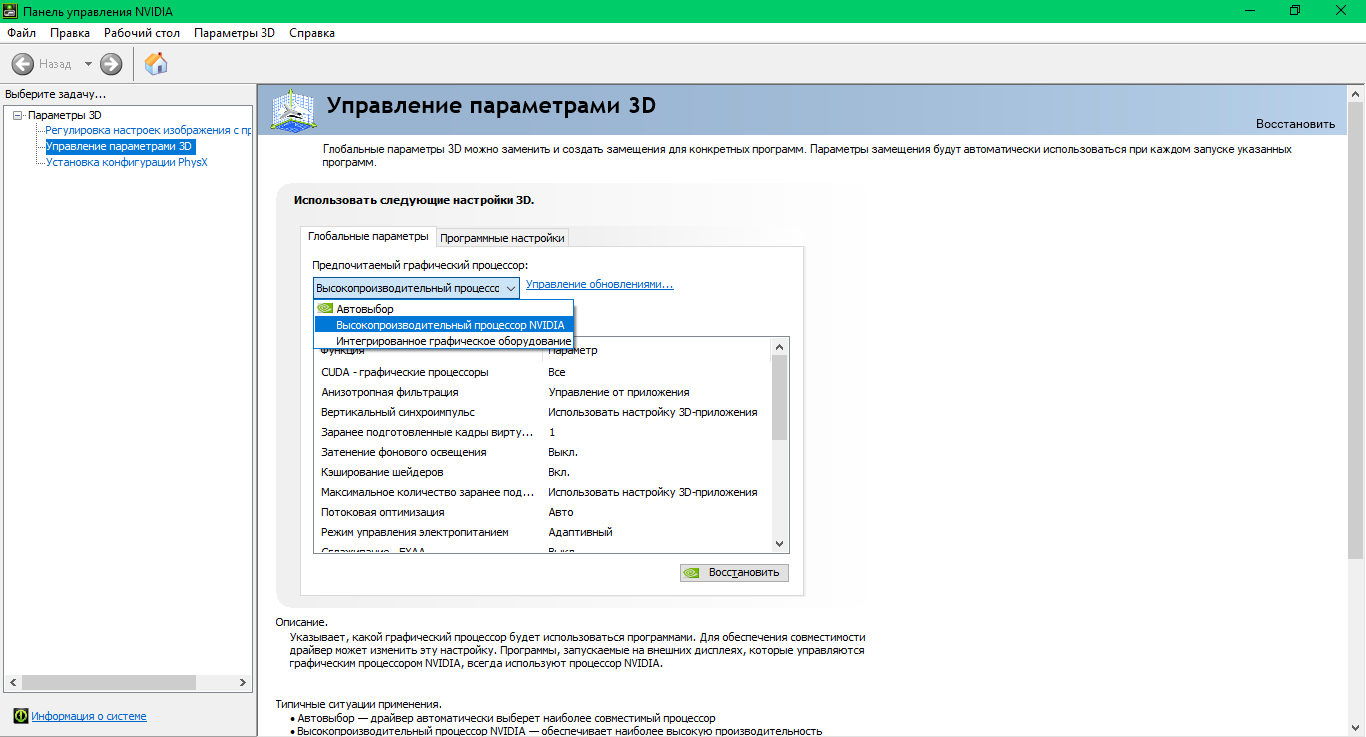The width and height of the screenshot is (1366, 737).
Task: Select Регулировка настроек изображения tree item
Action: click(148, 130)
